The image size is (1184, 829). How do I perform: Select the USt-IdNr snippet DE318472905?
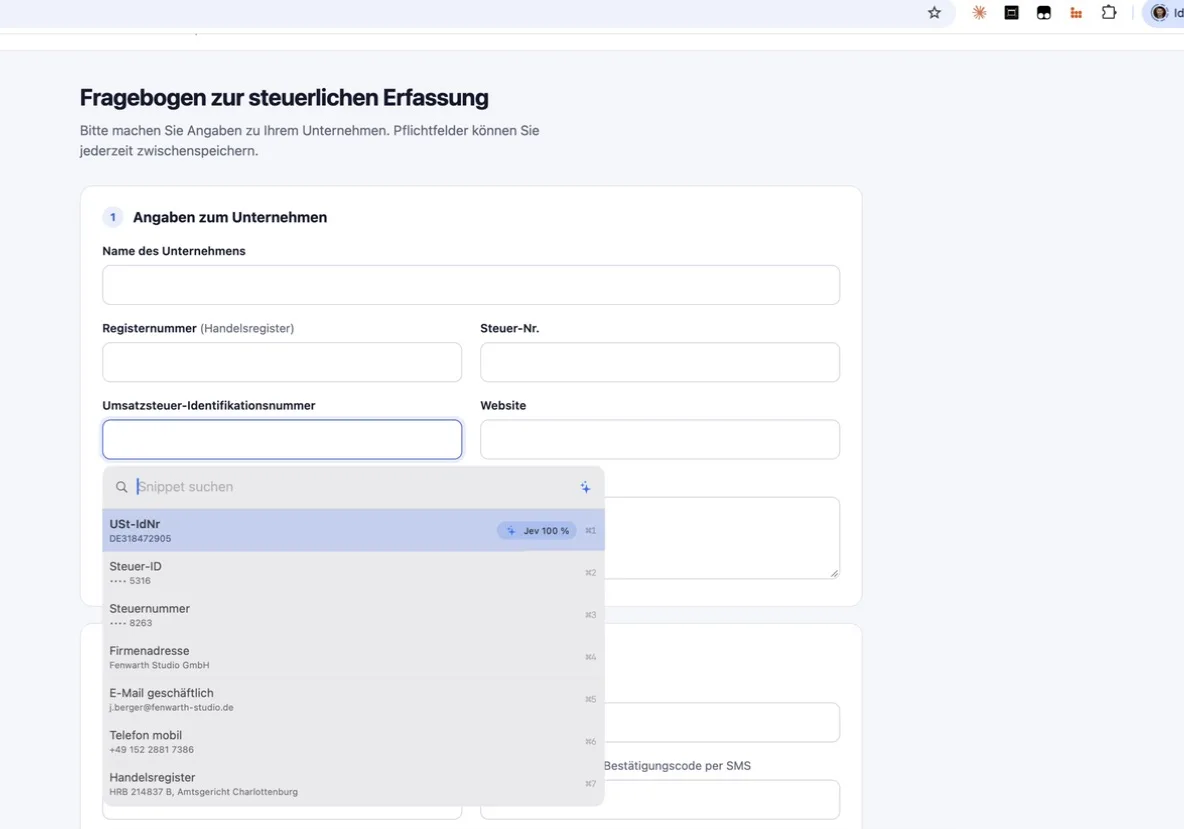click(x=353, y=530)
